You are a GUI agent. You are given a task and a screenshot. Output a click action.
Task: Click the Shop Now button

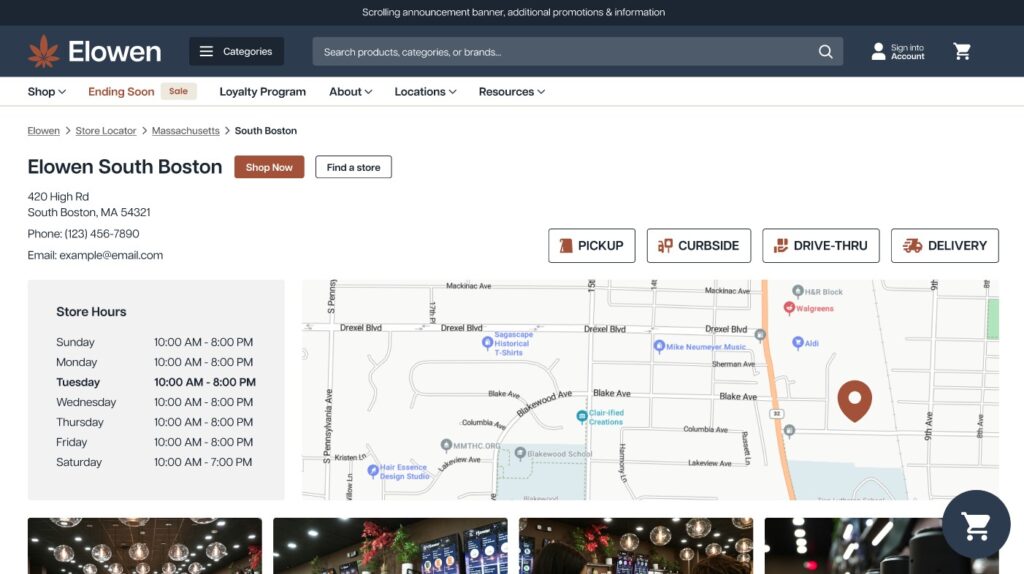[x=269, y=167]
